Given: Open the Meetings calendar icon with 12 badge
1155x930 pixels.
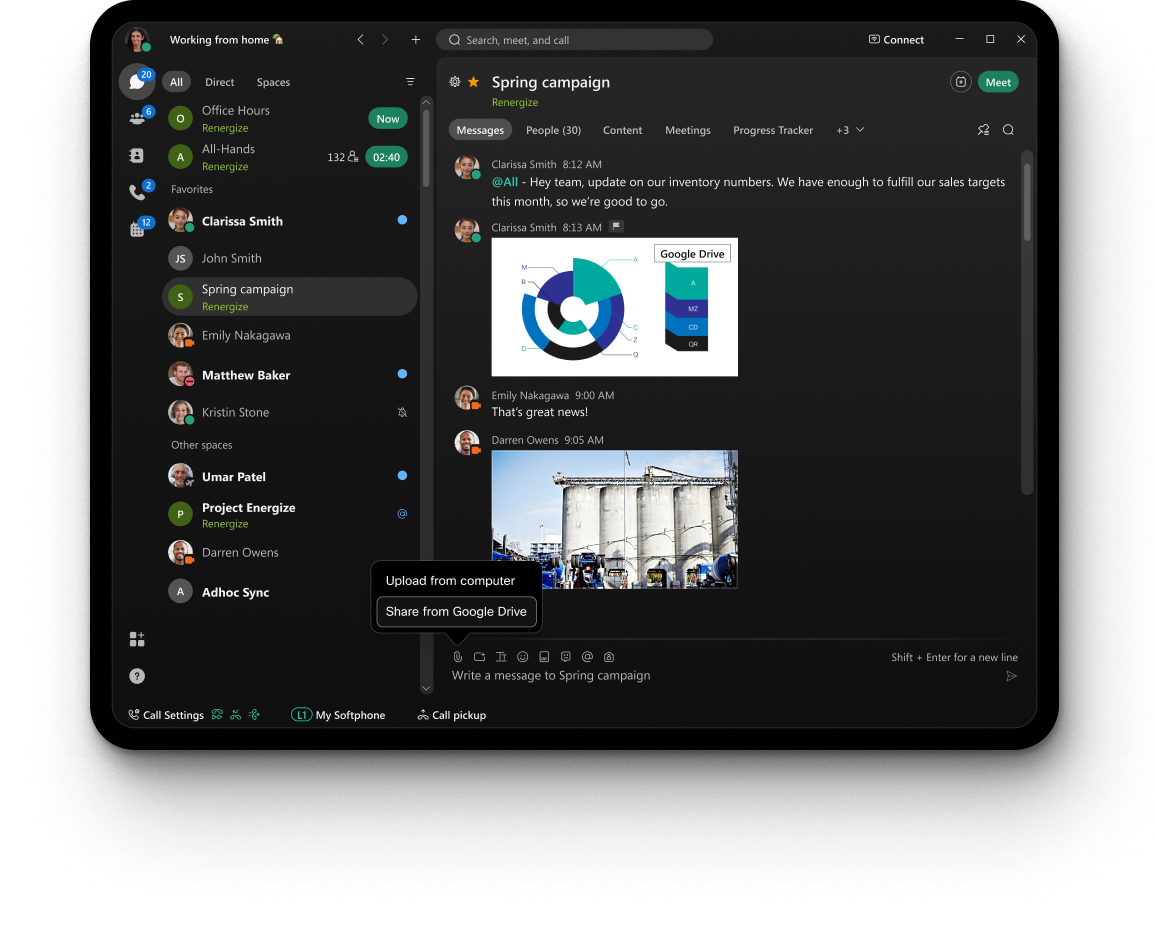Looking at the screenshot, I should tap(137, 229).
